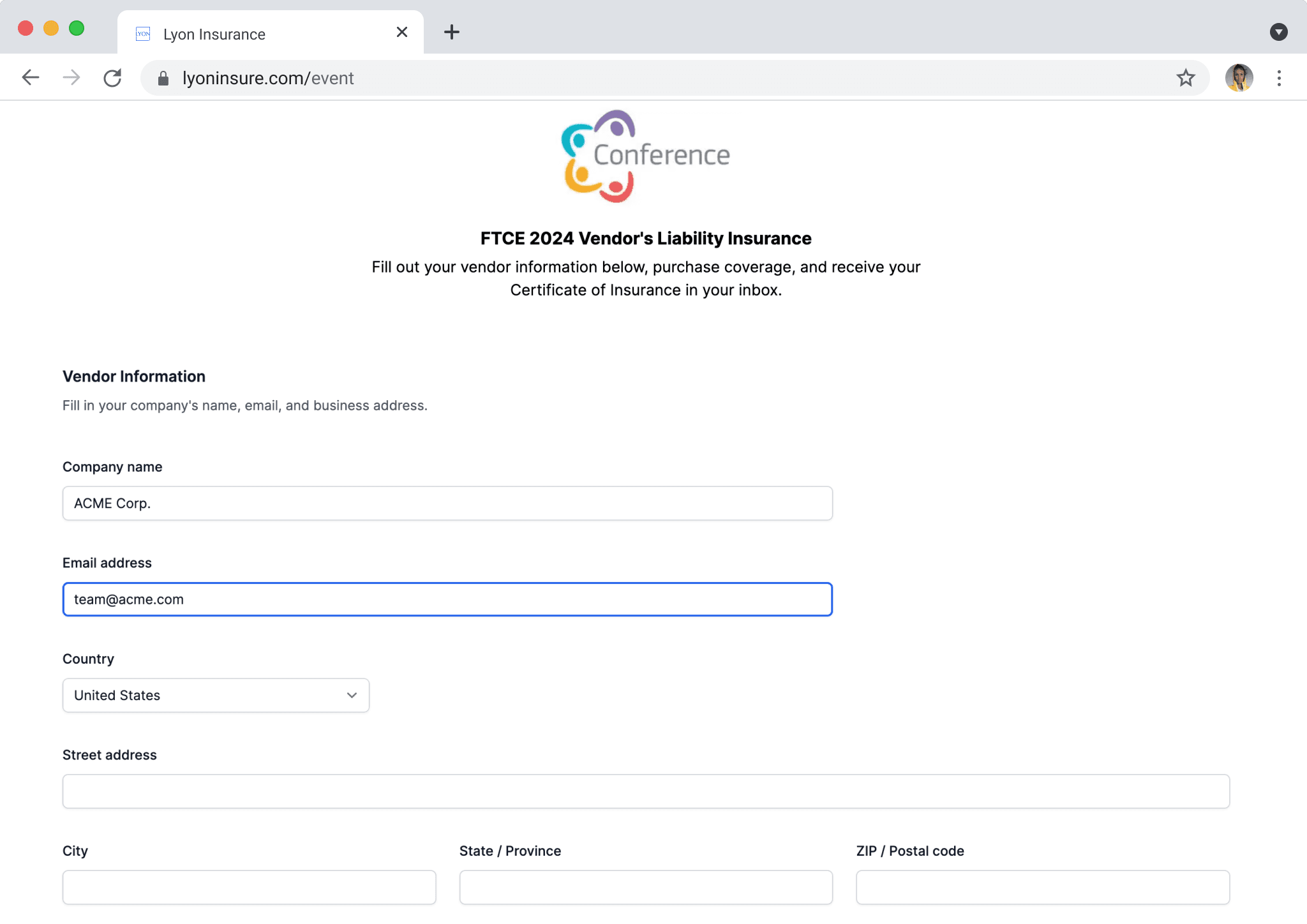Click the browser forward arrow
The height and width of the screenshot is (924, 1307).
(71, 78)
